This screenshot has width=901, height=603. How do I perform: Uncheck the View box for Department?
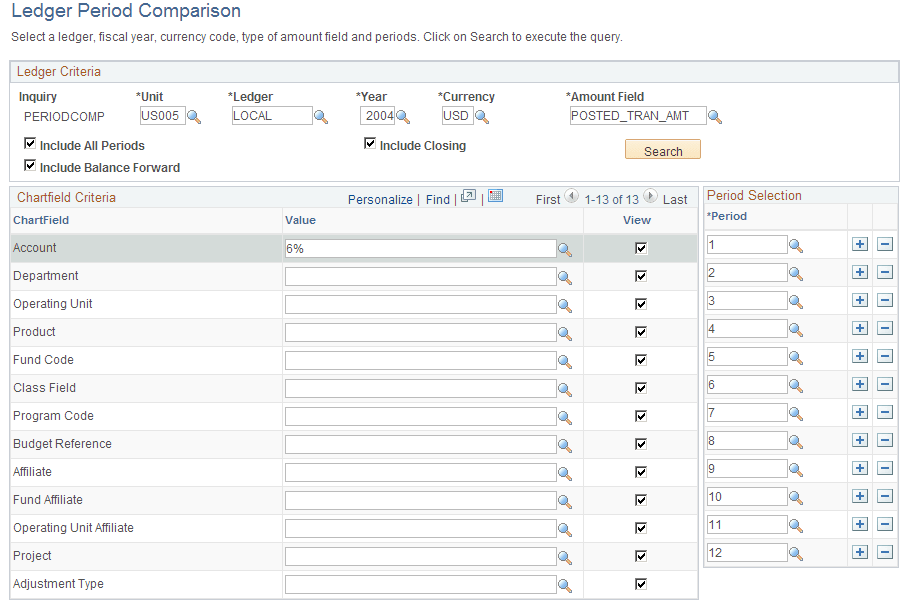pos(641,277)
